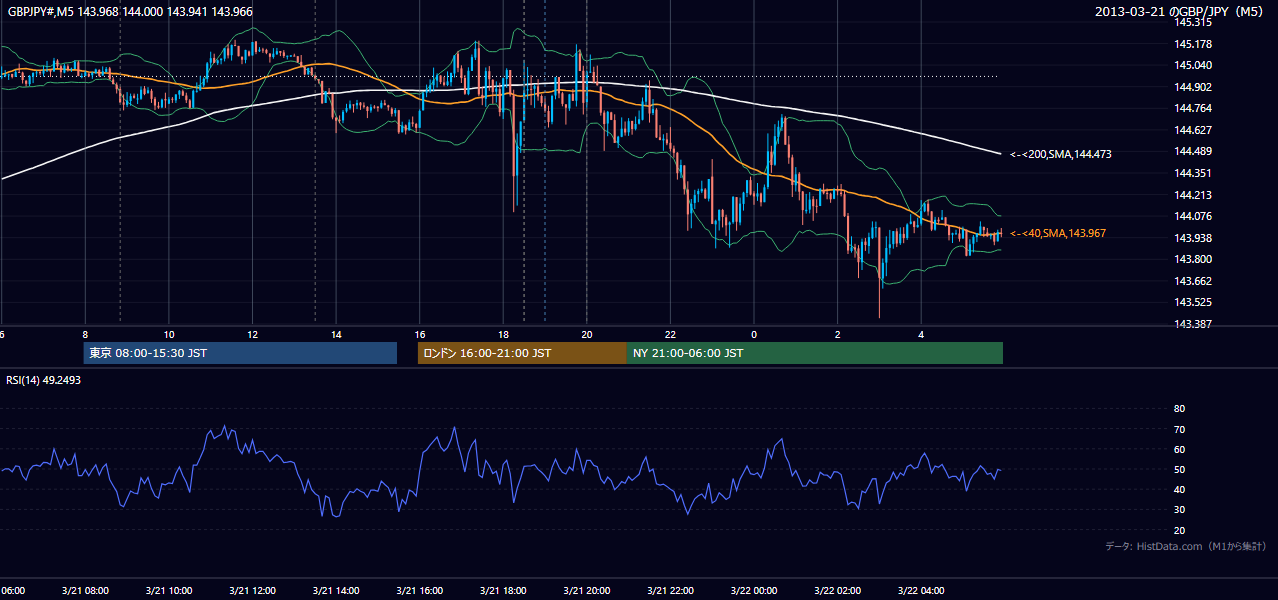Image resolution: width=1278 pixels, height=600 pixels.
Task: Click the 143.662 price axis label
Action: click(1192, 281)
